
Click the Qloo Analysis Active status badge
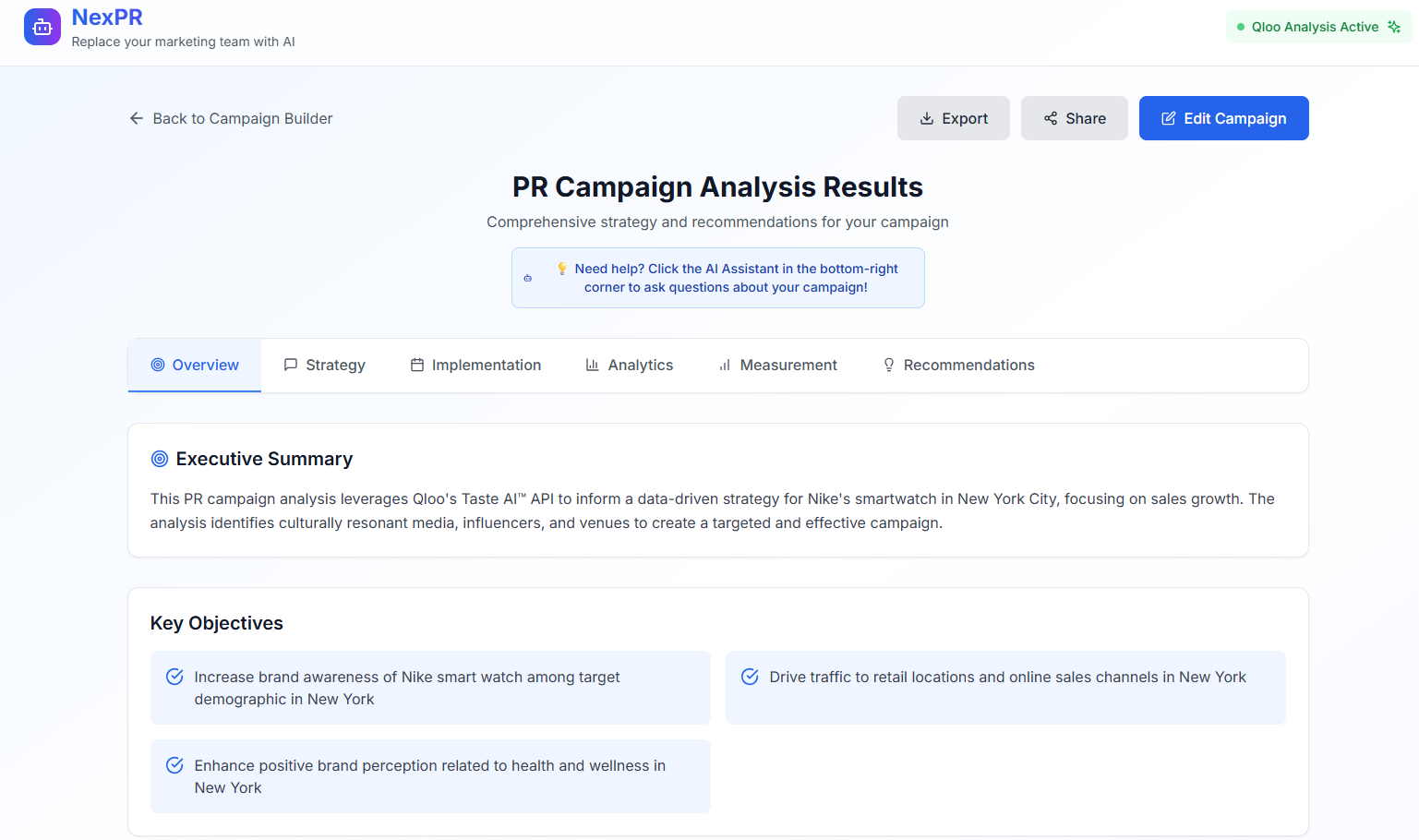[1315, 27]
